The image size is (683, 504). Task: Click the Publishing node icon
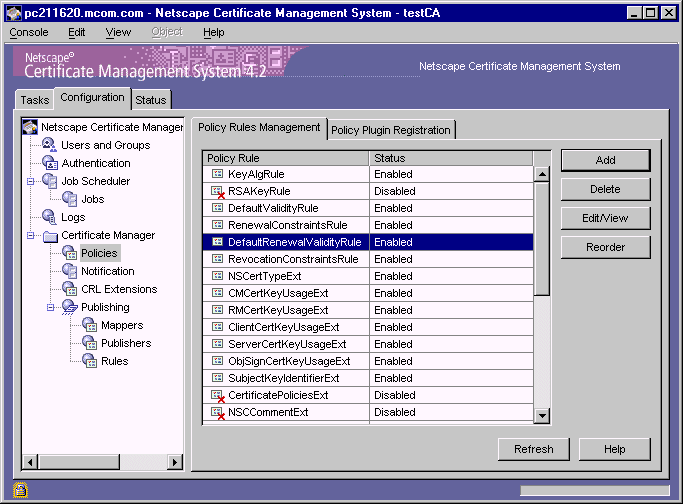[70, 307]
